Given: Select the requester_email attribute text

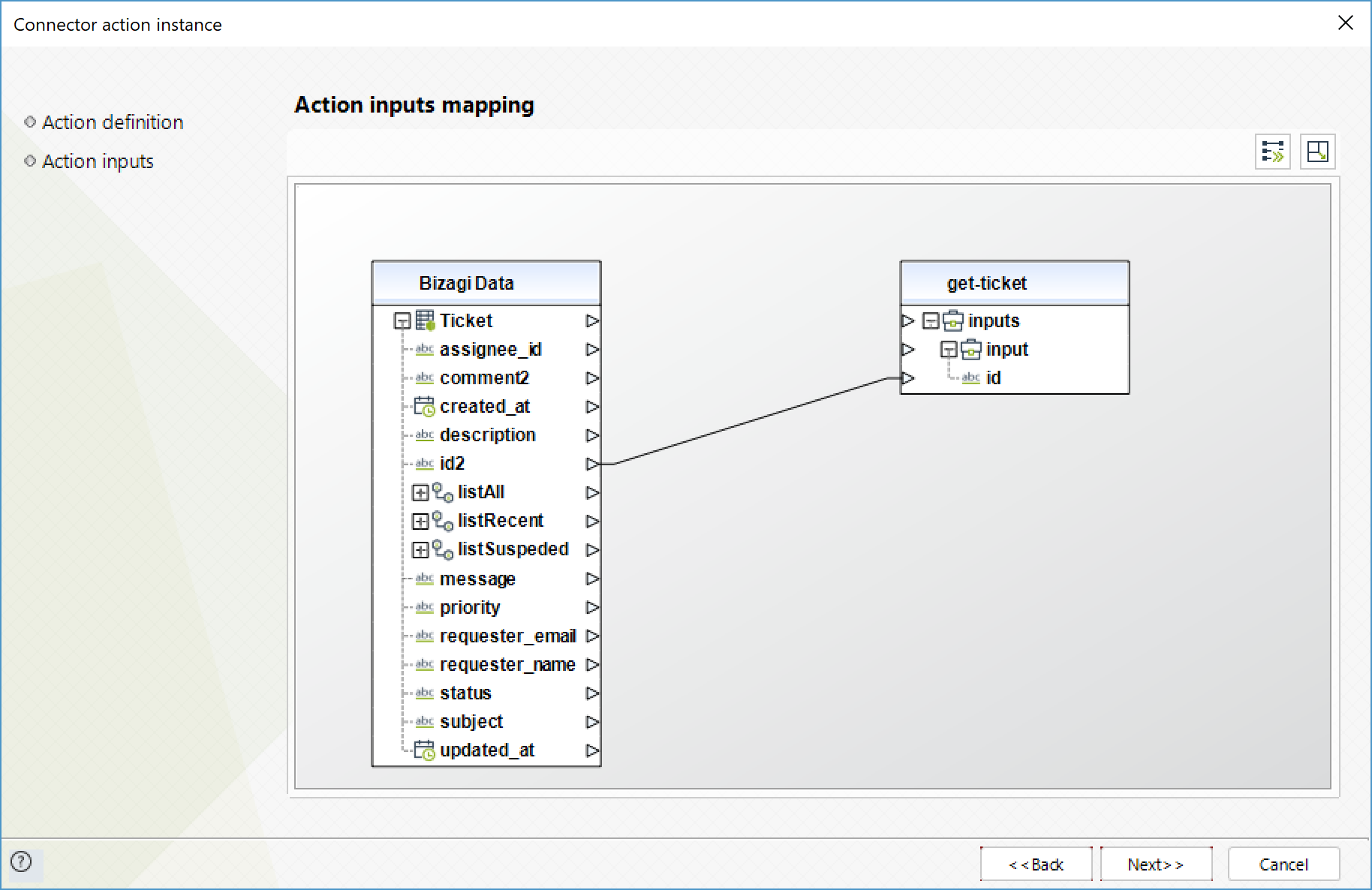Looking at the screenshot, I should click(x=508, y=636).
